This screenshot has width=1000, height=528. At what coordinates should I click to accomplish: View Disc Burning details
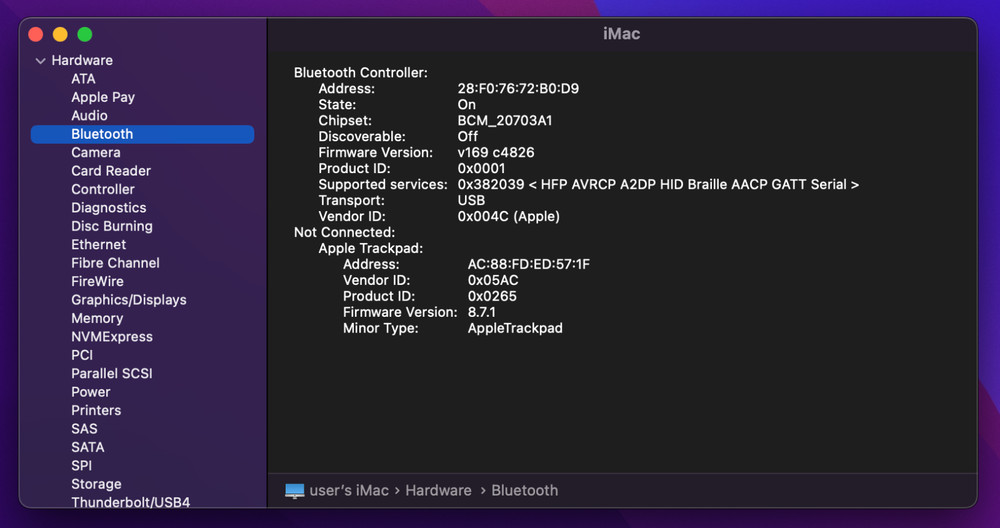tap(111, 226)
